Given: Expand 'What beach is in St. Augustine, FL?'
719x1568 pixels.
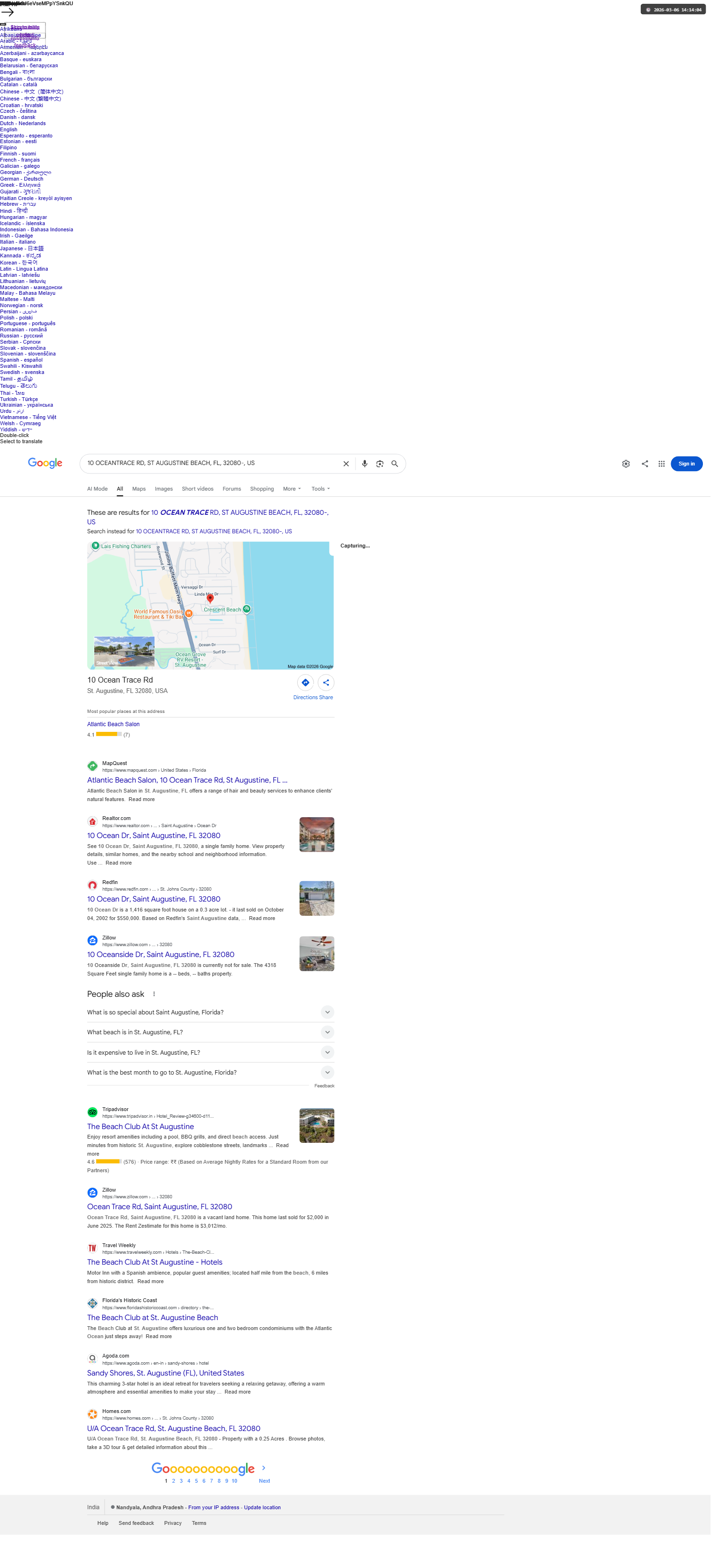Looking at the screenshot, I should click(210, 1032).
